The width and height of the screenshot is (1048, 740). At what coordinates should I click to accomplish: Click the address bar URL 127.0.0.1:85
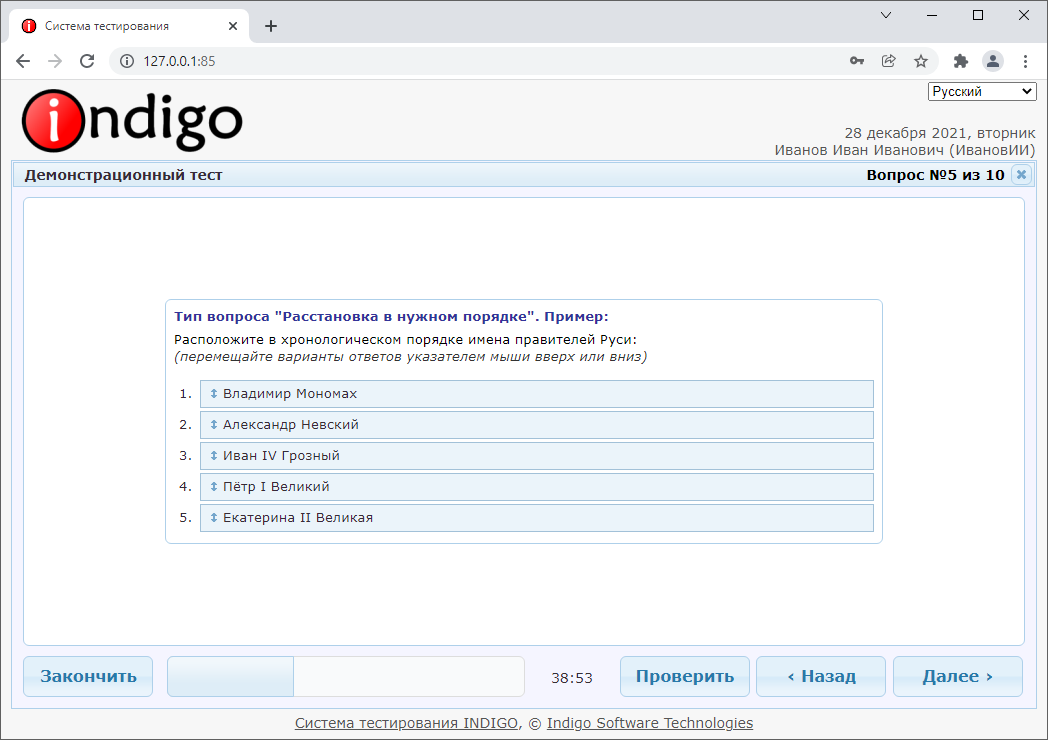tap(179, 61)
